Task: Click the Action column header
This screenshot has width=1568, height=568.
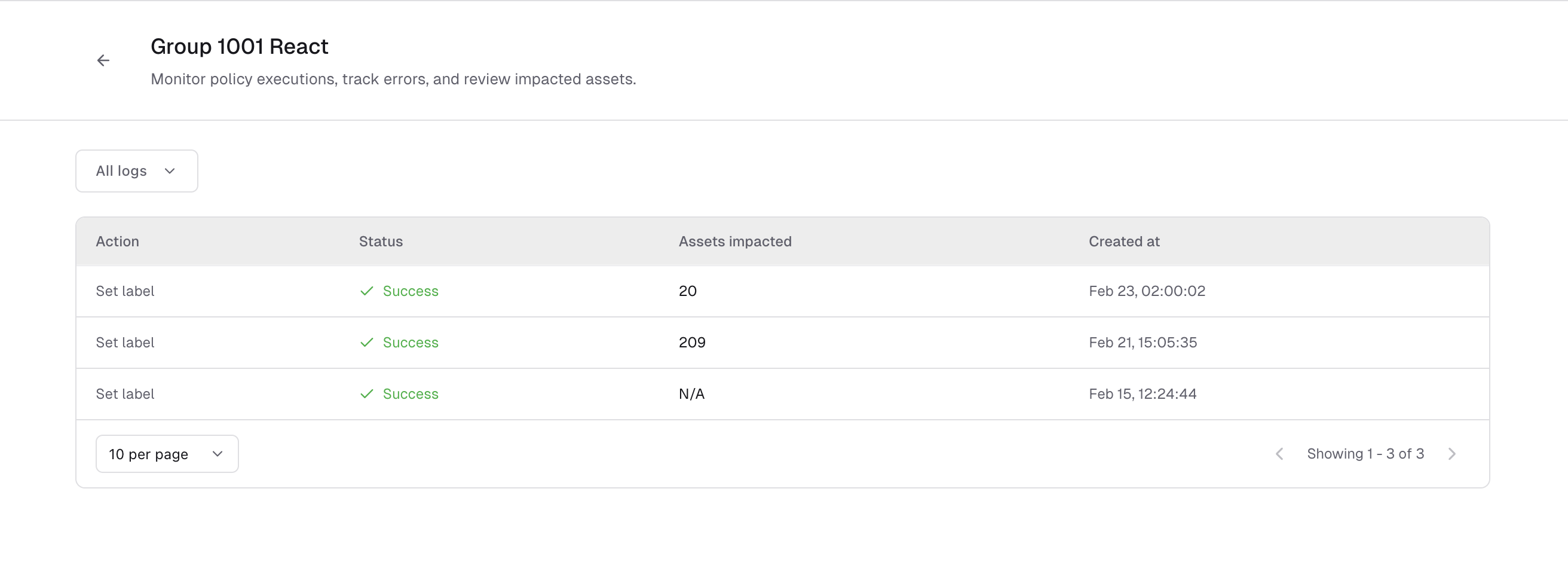Action: (117, 241)
